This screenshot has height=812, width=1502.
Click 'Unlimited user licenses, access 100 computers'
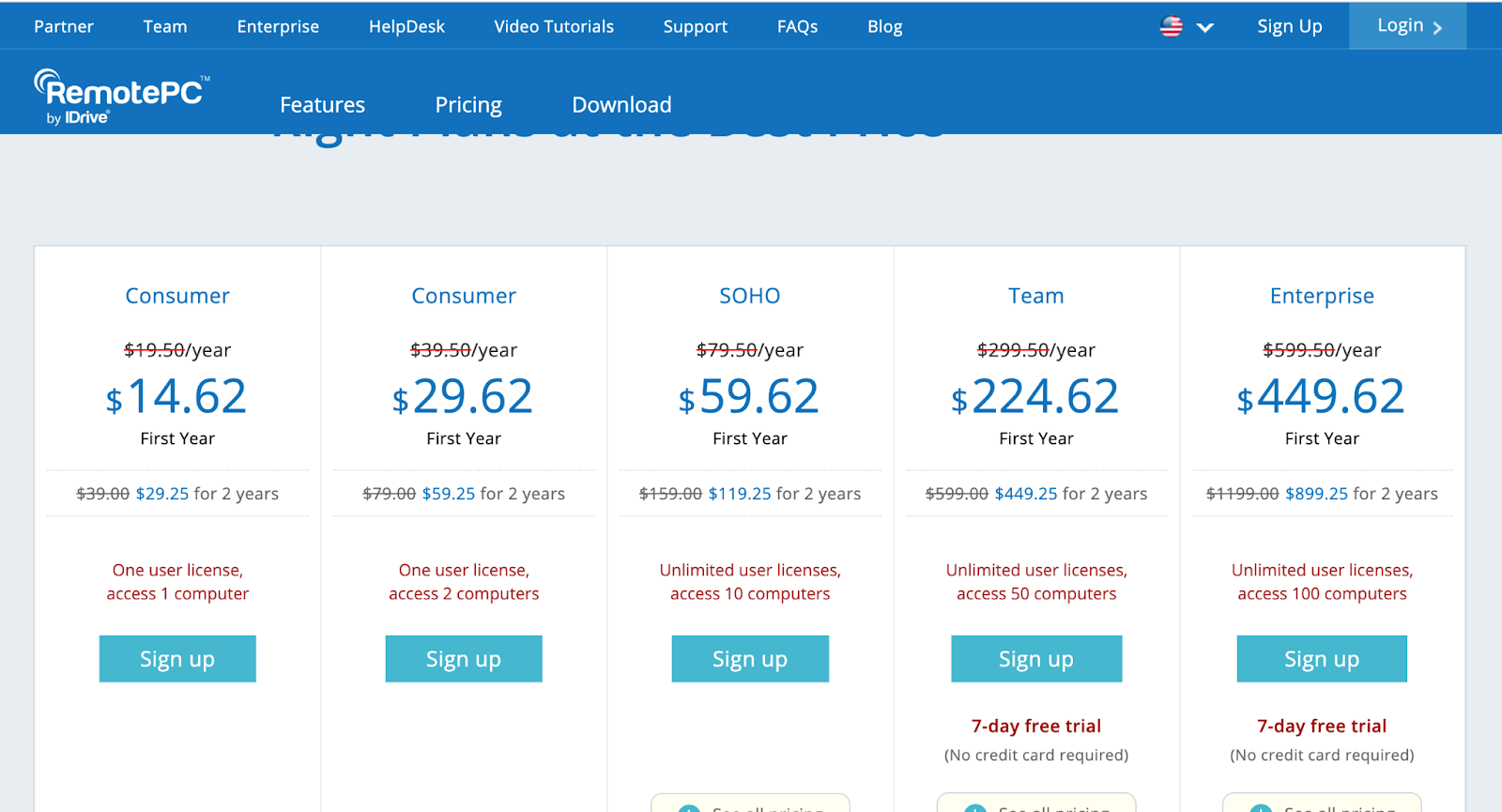[1322, 582]
